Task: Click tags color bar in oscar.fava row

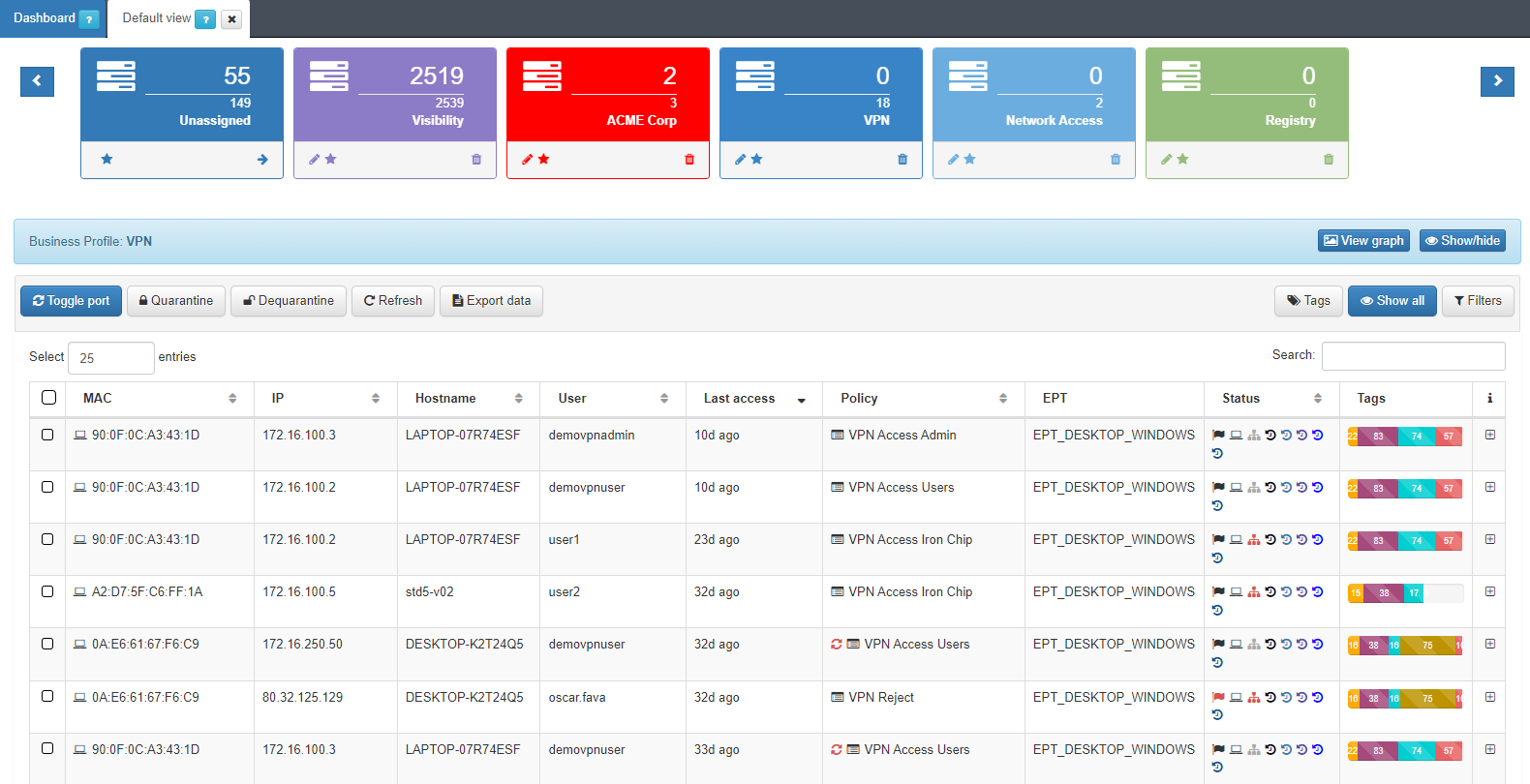Action: 1405,698
